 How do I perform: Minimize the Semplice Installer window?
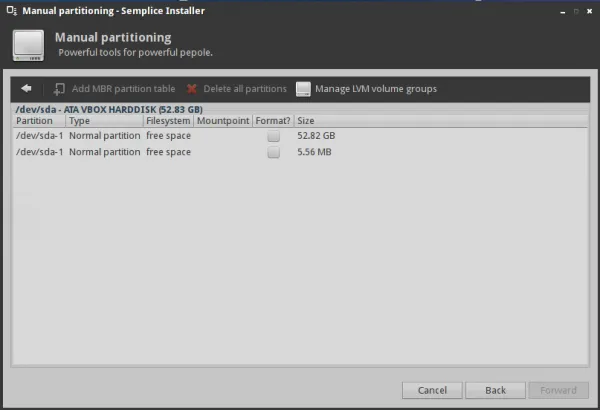coord(562,12)
